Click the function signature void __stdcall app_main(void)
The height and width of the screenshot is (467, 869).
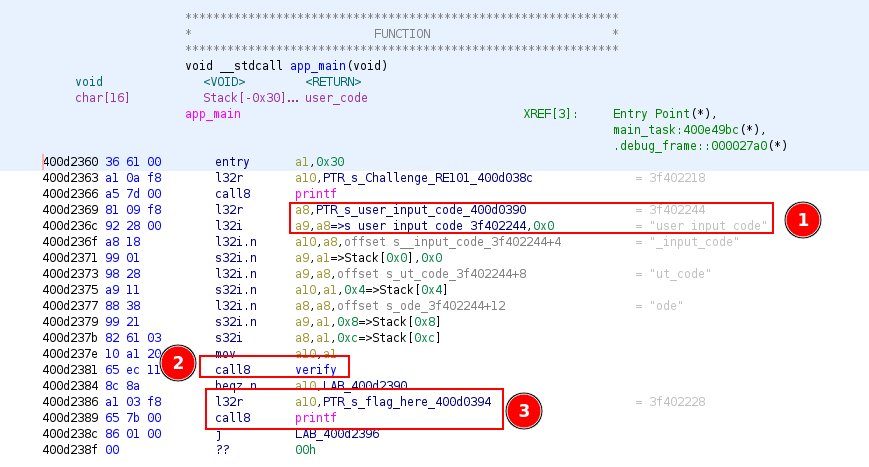pyautogui.click(x=287, y=66)
